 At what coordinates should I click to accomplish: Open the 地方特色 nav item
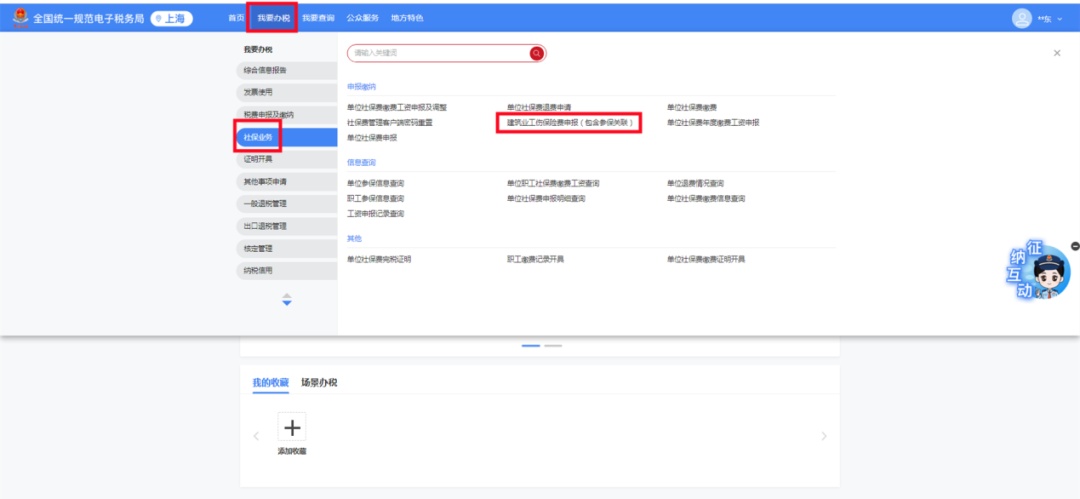[407, 19]
